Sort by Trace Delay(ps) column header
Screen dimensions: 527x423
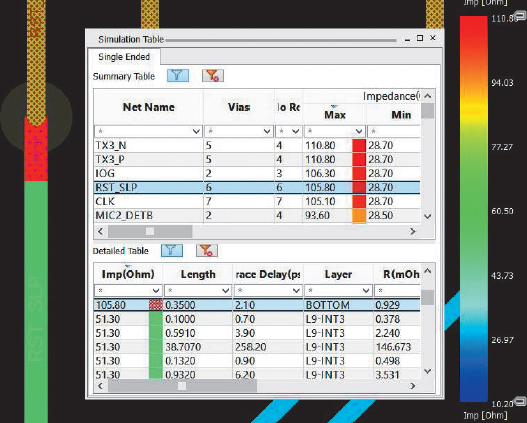[268, 274]
